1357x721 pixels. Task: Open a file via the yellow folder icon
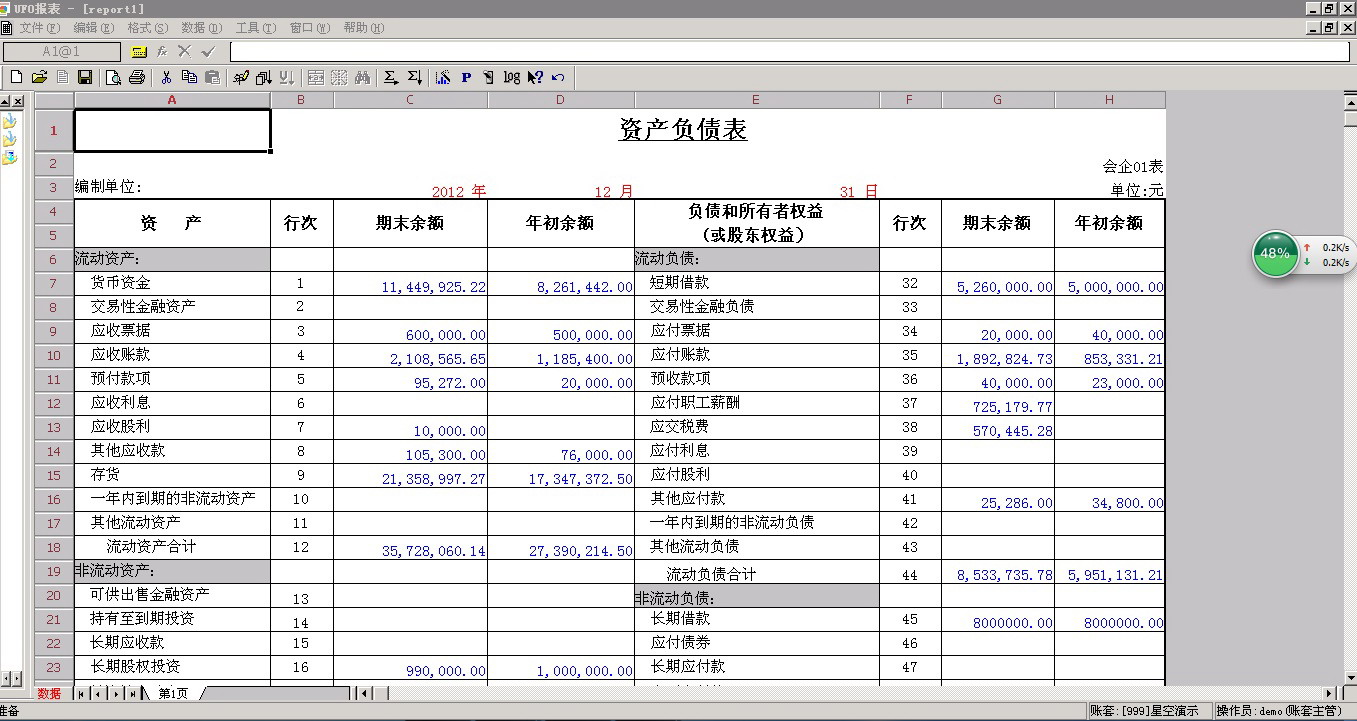click(x=39, y=77)
